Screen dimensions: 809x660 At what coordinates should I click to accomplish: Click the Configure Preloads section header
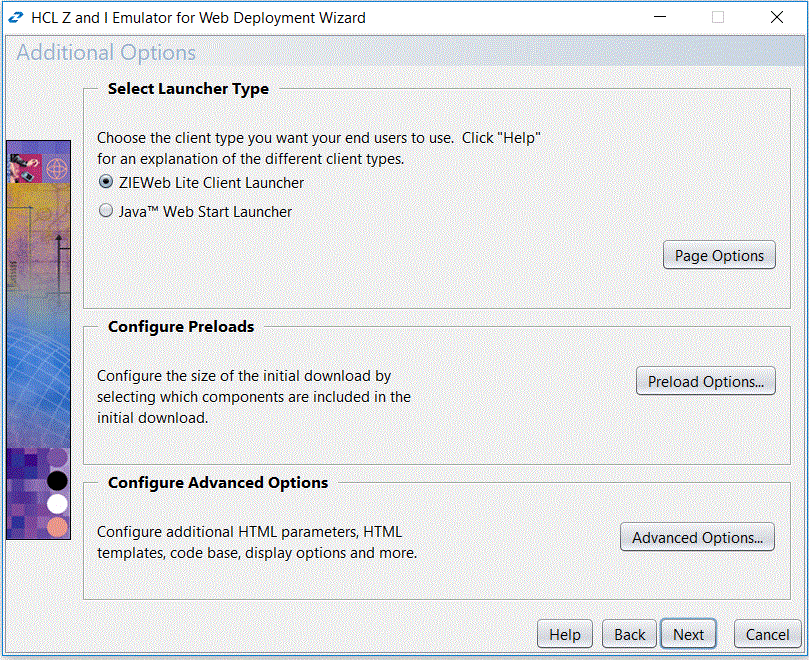coord(181,326)
